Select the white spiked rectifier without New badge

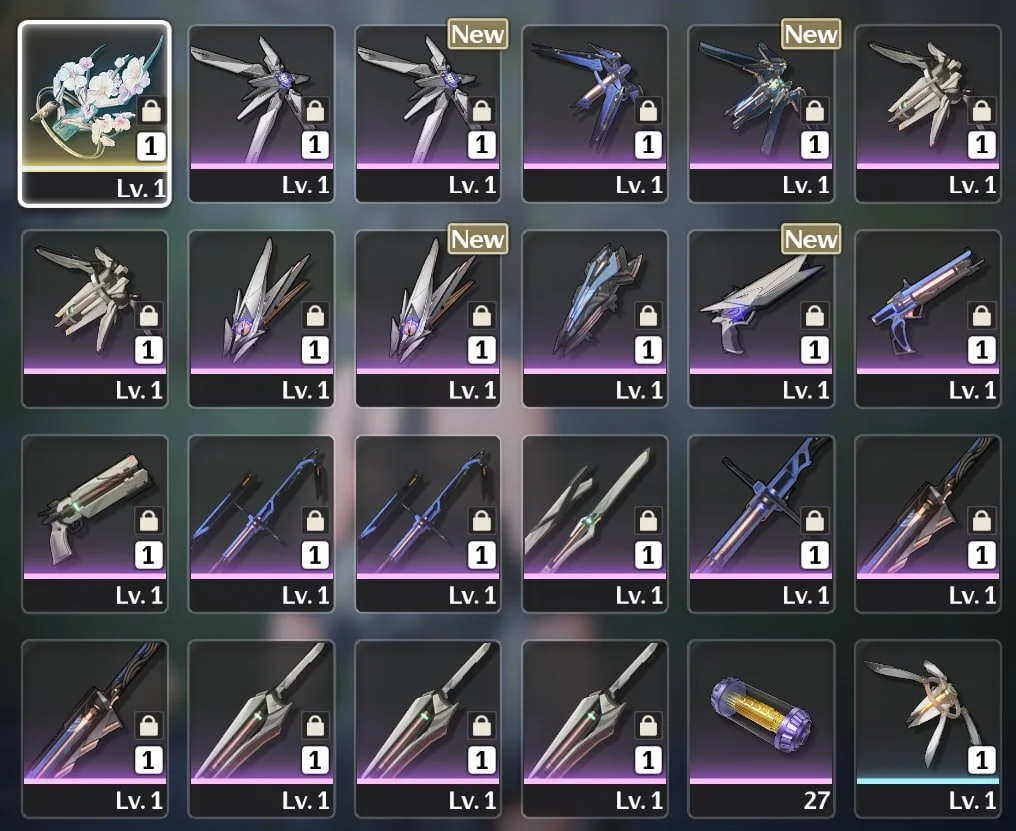(261, 318)
